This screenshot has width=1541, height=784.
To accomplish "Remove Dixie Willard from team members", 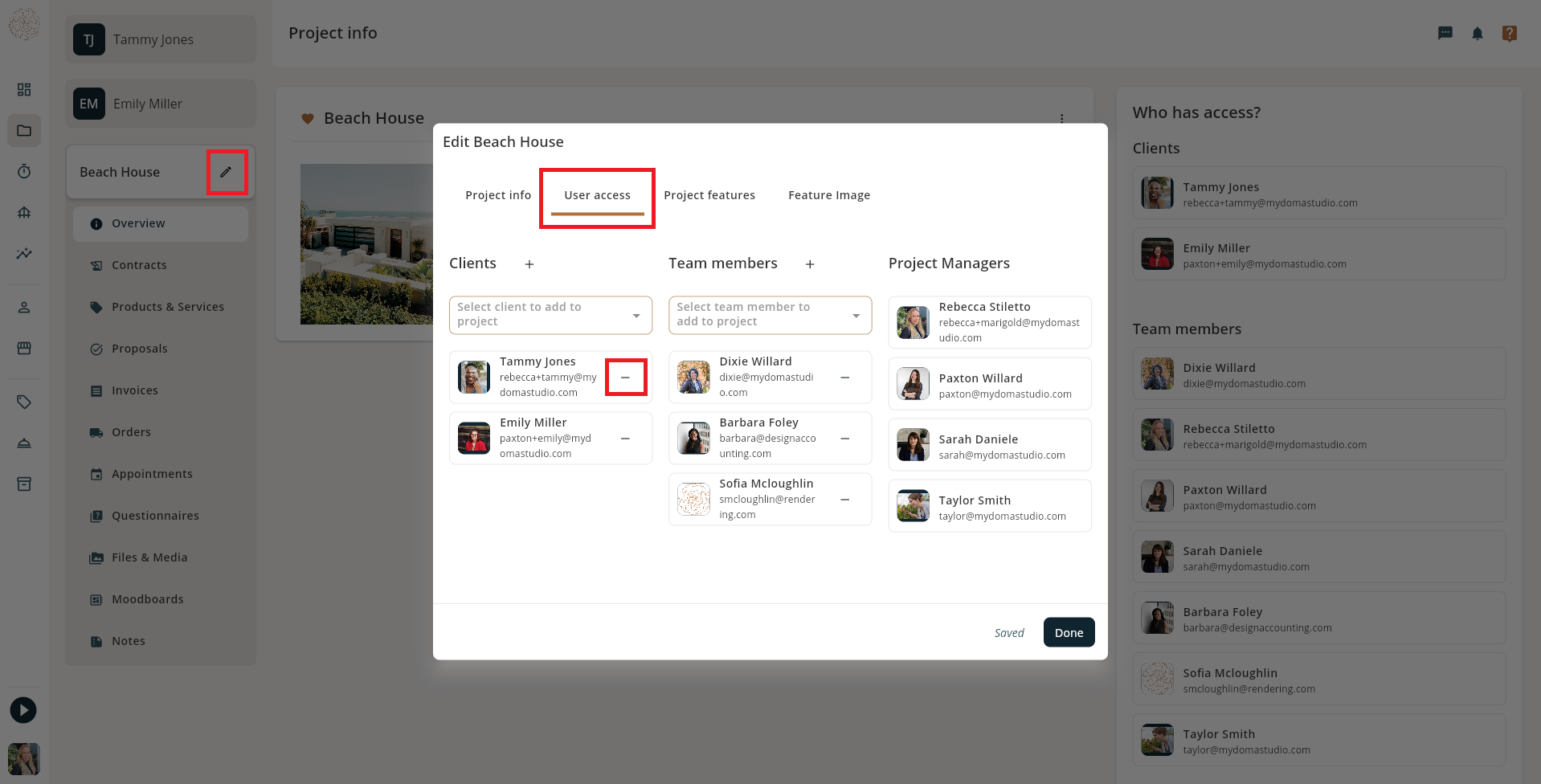I will 845,378.
